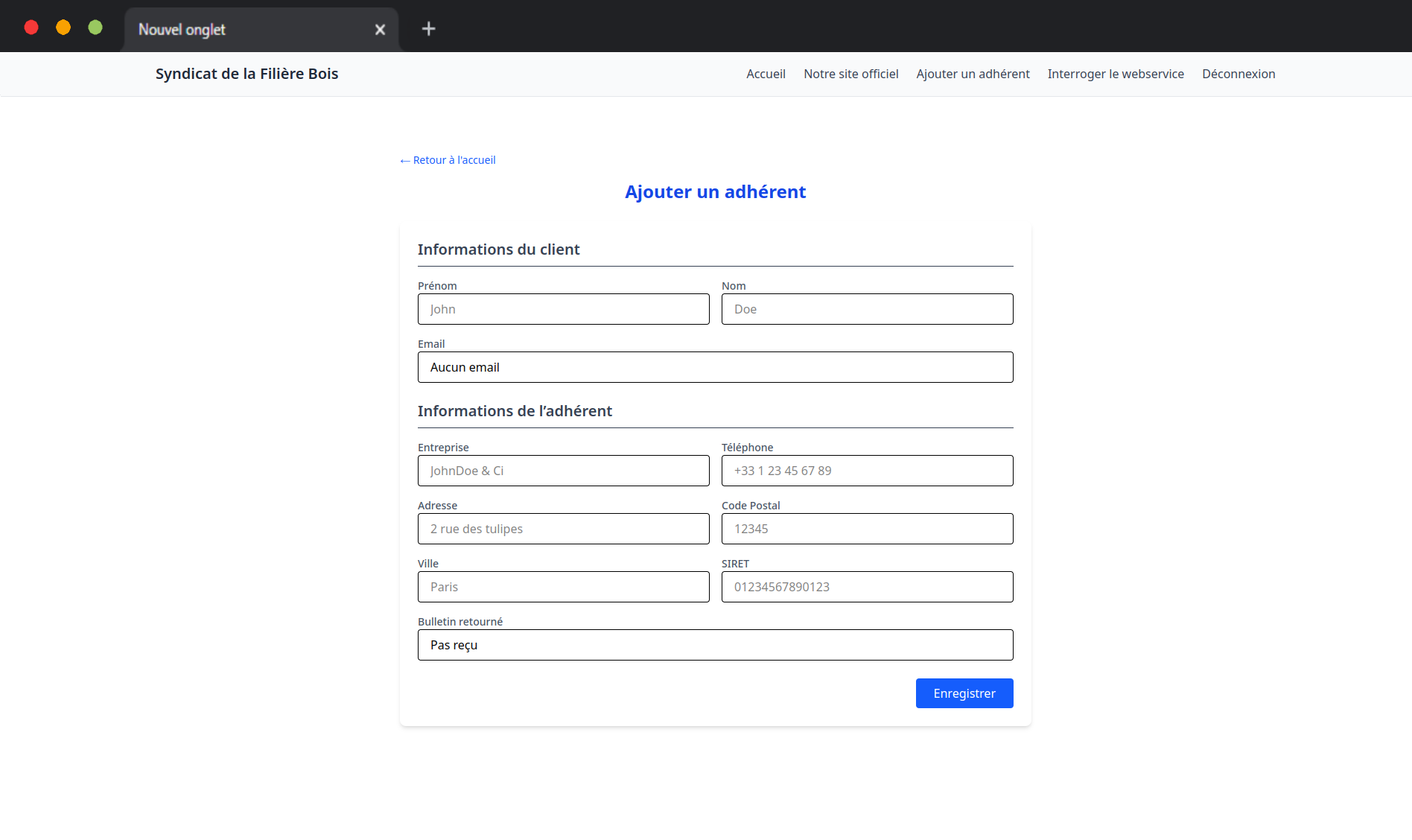Expand the Bulletin retourné dropdown

coord(715,645)
